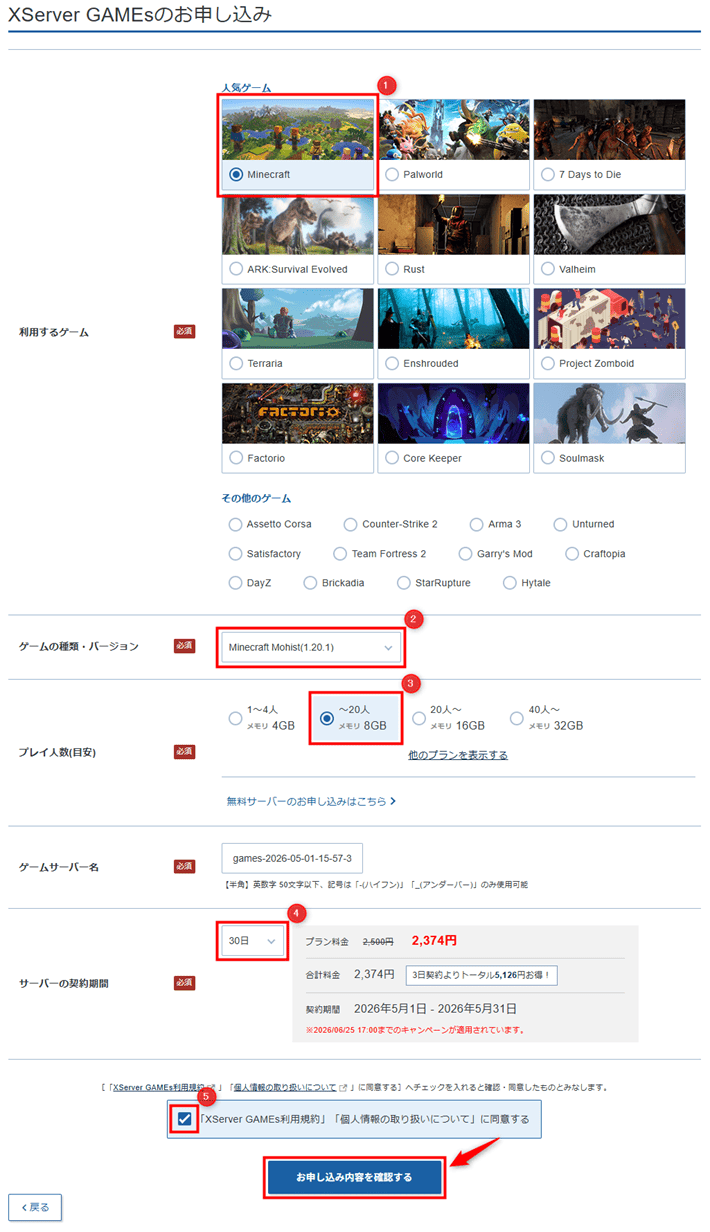Choose Project Zomboid radio button
The height and width of the screenshot is (1232, 710).
coord(547,363)
